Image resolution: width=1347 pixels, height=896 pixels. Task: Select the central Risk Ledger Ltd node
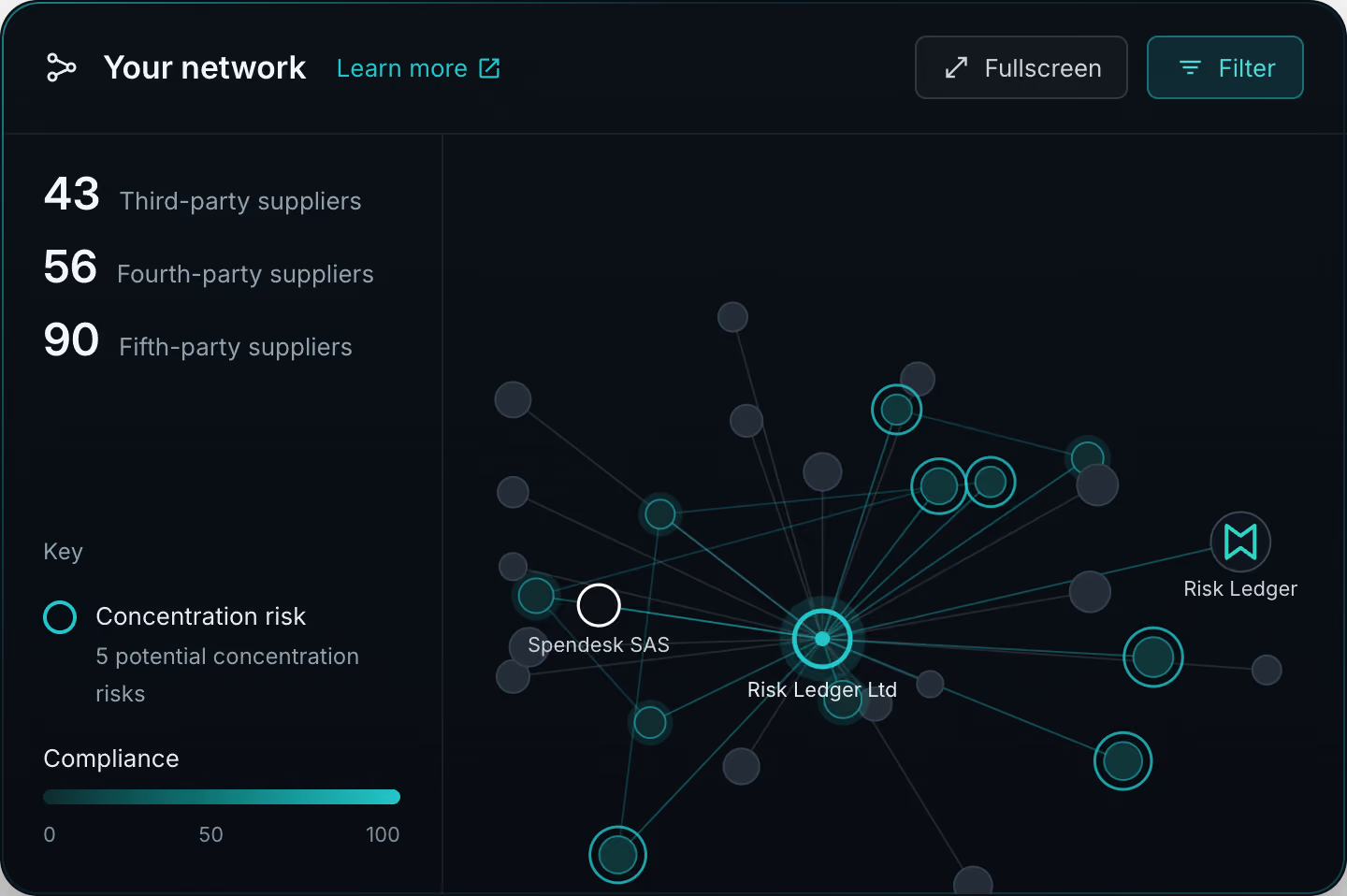point(822,639)
